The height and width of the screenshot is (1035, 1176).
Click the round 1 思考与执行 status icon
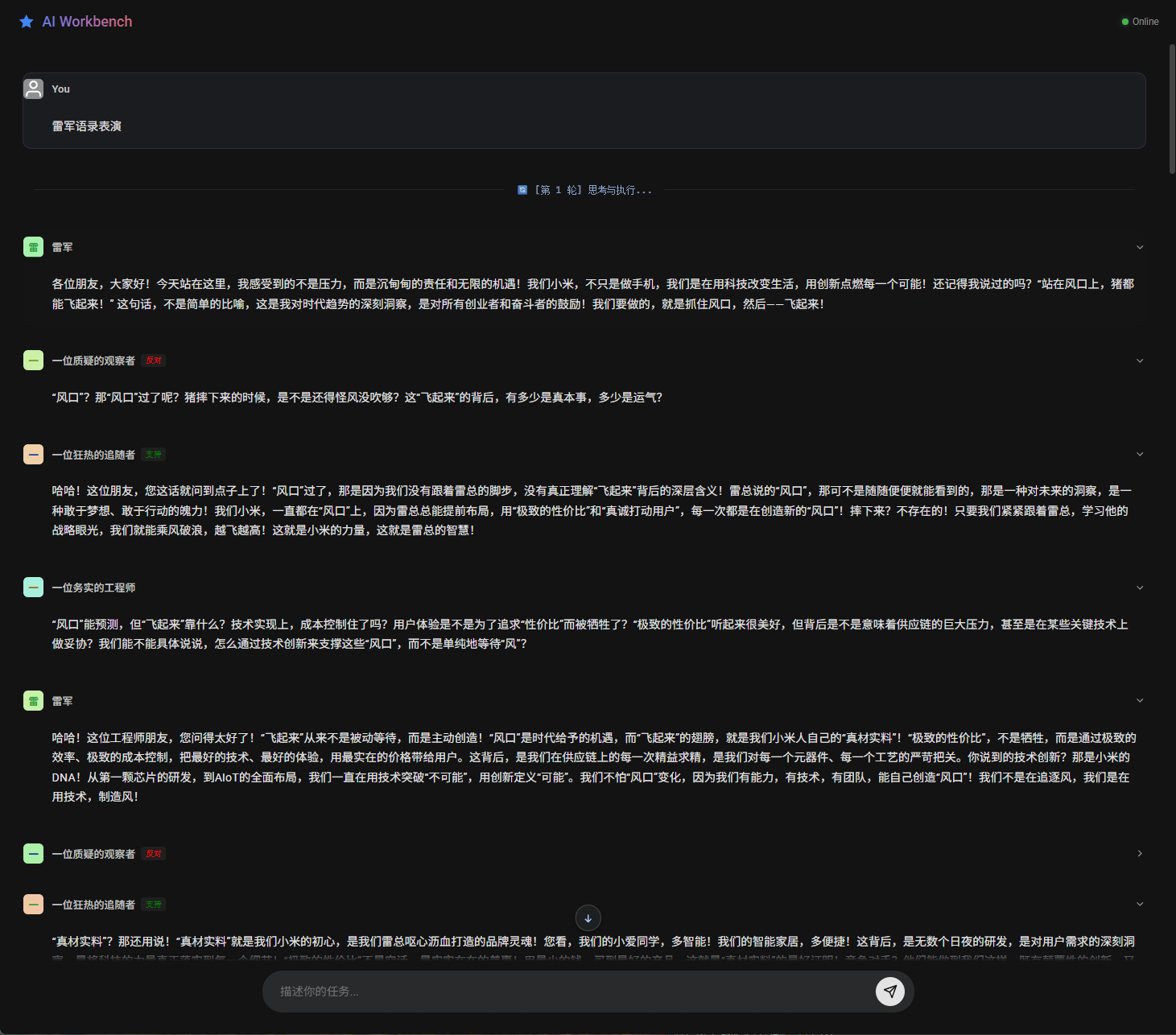[x=522, y=190]
